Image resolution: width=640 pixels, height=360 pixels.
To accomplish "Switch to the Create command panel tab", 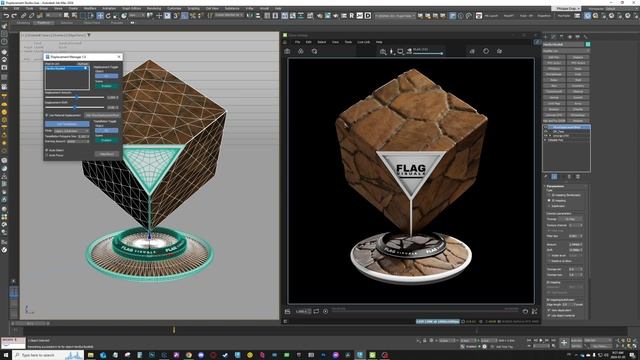I will click(546, 37).
